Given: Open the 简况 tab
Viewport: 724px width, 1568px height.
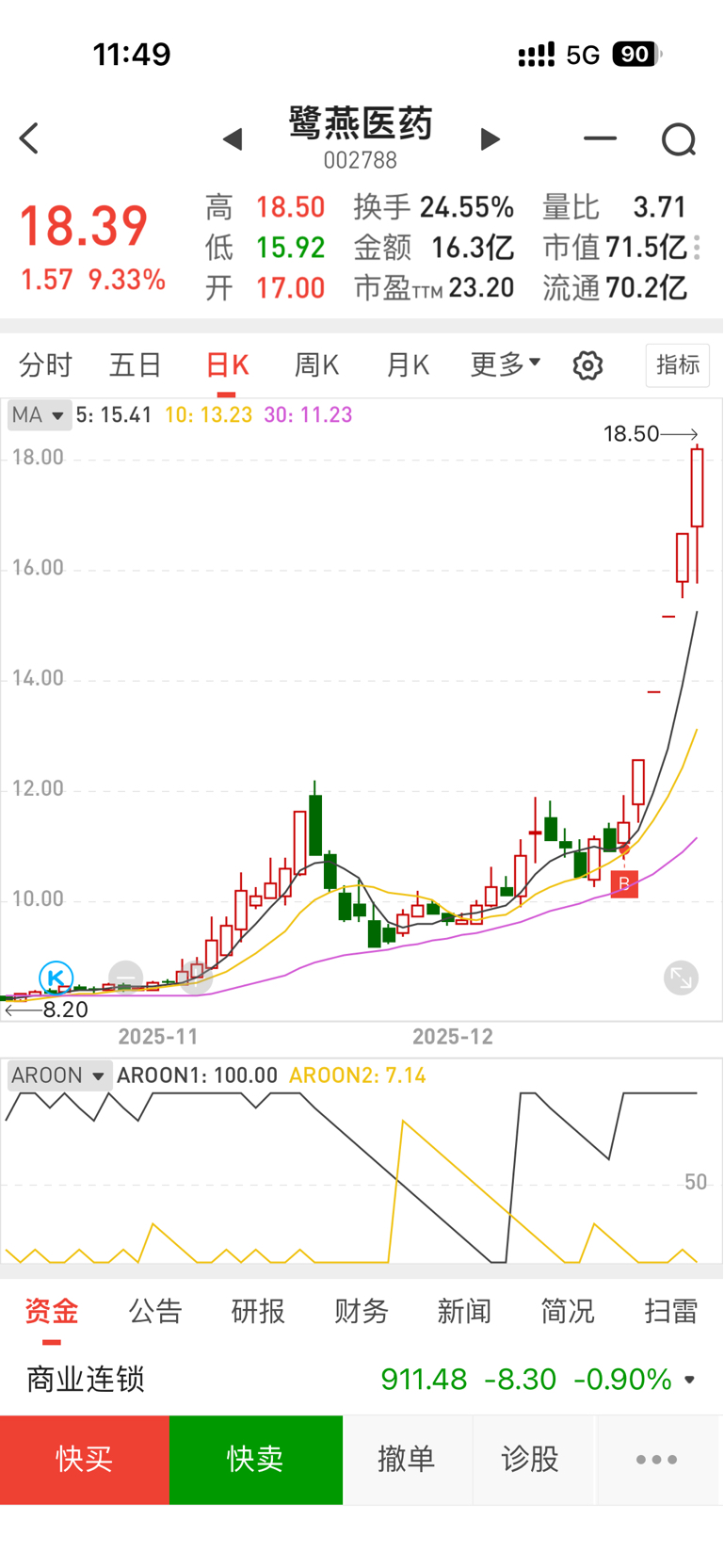Looking at the screenshot, I should pyautogui.click(x=568, y=1311).
